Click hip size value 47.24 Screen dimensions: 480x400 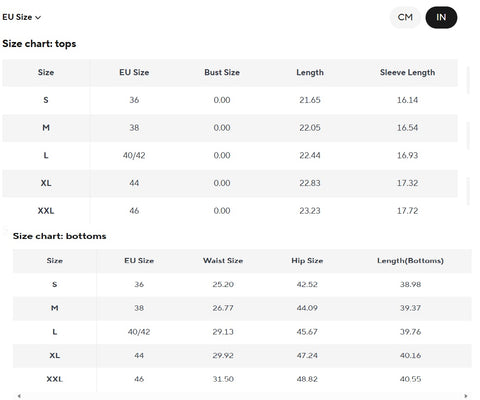(307, 356)
